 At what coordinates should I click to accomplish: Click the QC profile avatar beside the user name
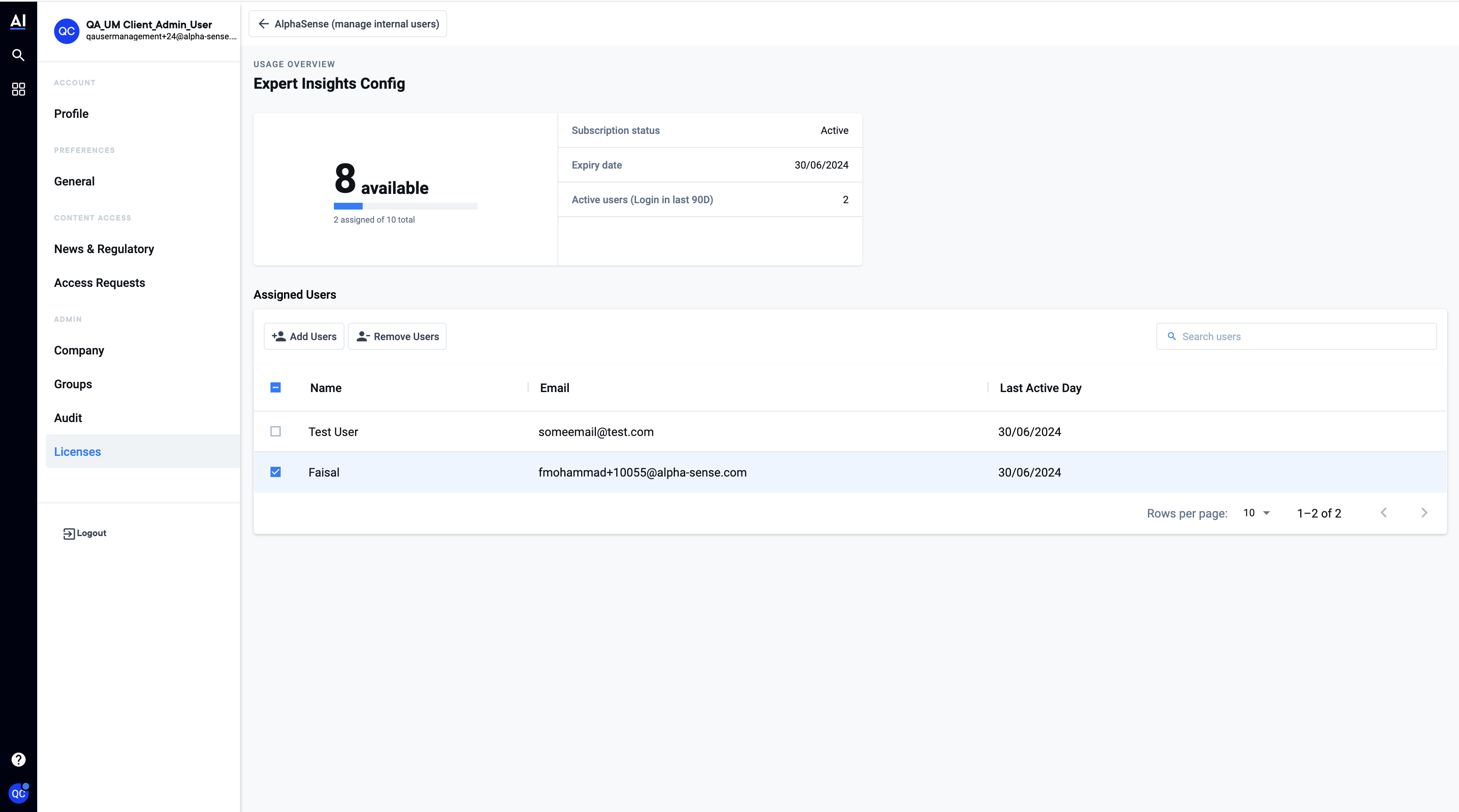tap(66, 30)
